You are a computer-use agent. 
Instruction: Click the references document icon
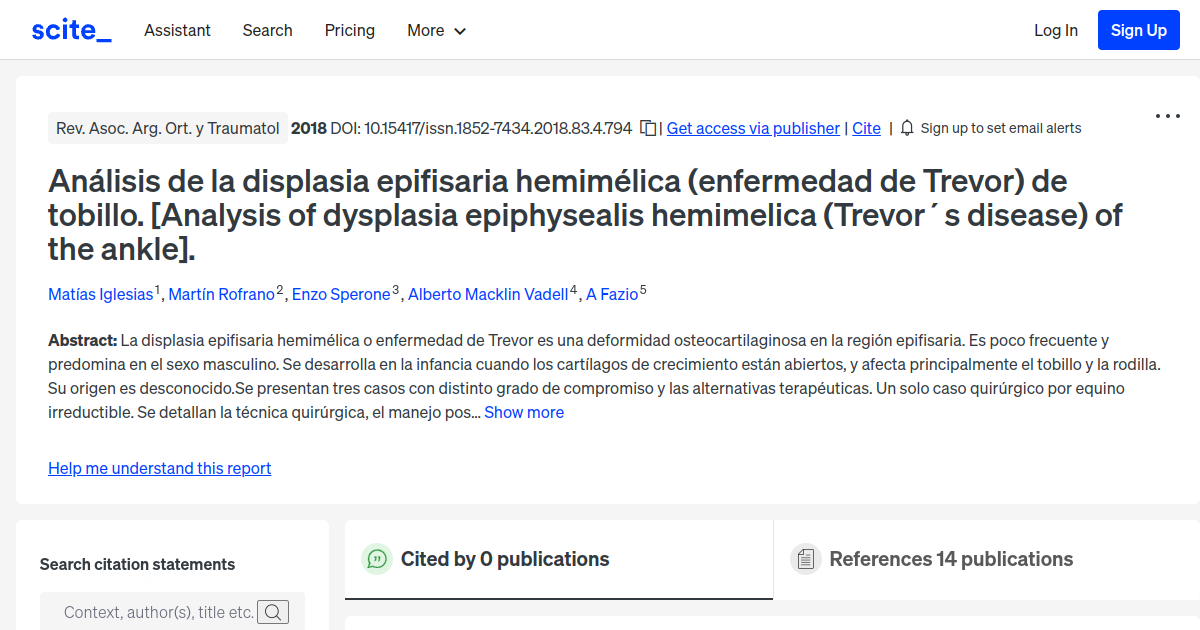(x=805, y=559)
